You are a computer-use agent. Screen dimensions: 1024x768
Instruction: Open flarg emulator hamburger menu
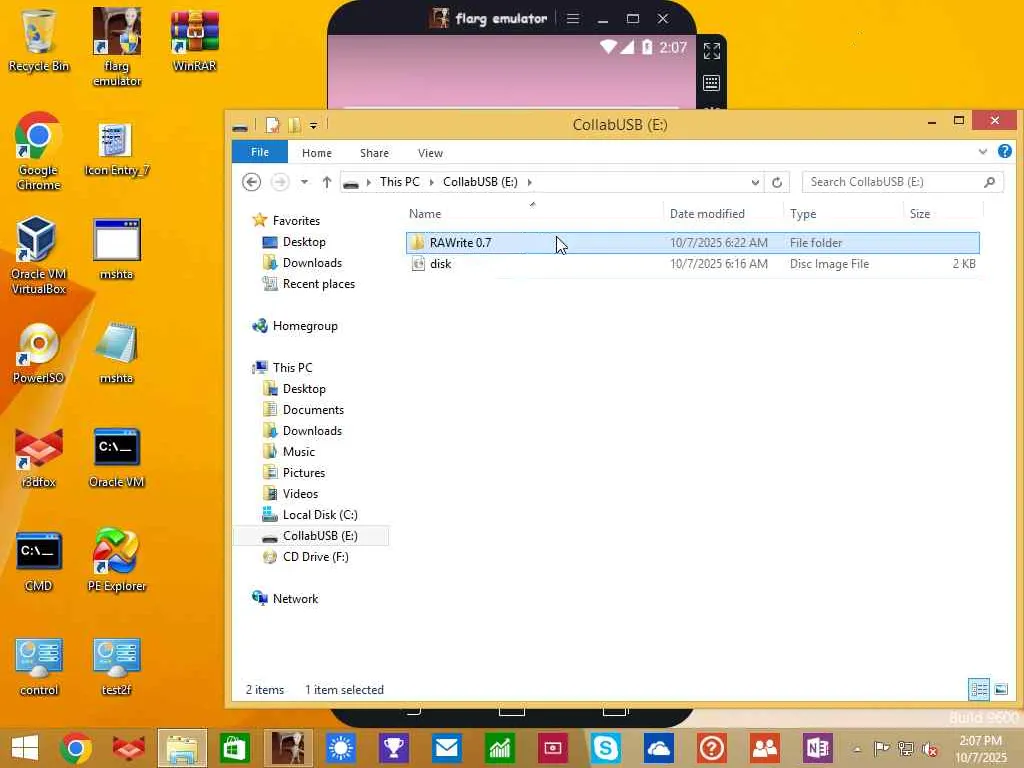coord(573,18)
